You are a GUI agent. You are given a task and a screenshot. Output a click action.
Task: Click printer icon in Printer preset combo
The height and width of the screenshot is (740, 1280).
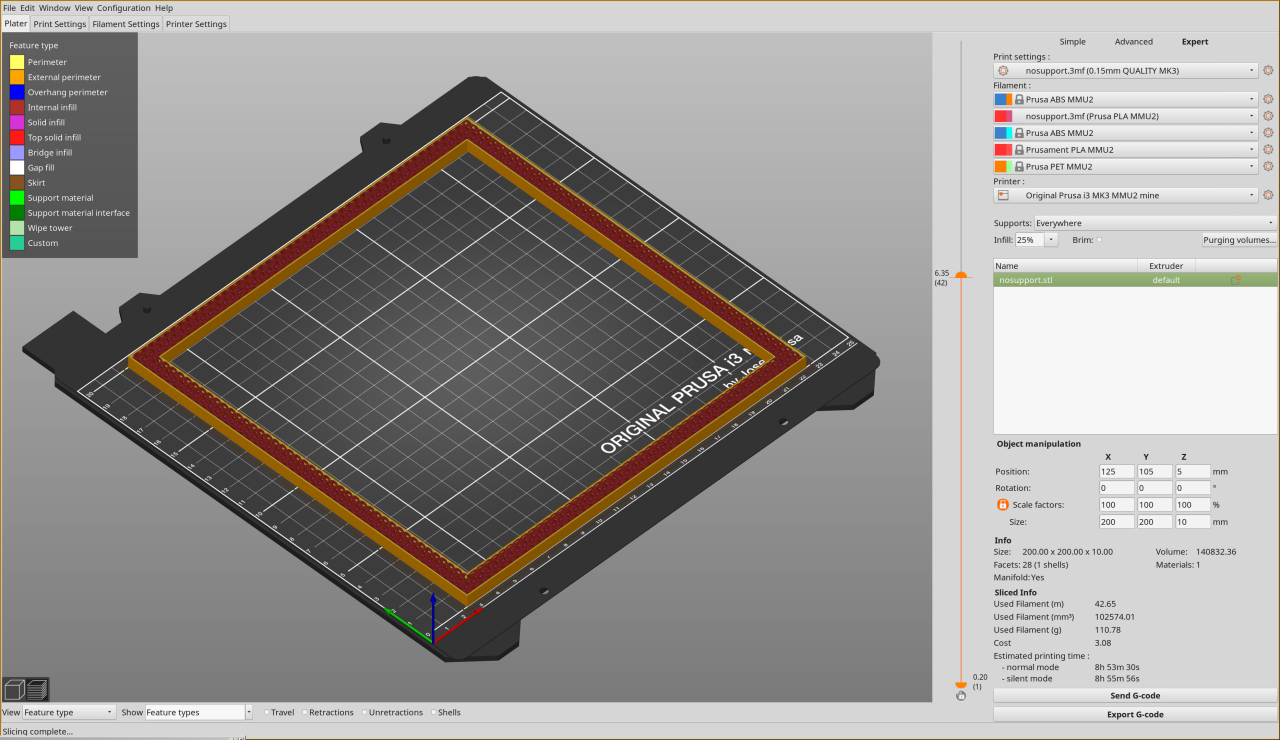pos(1003,195)
